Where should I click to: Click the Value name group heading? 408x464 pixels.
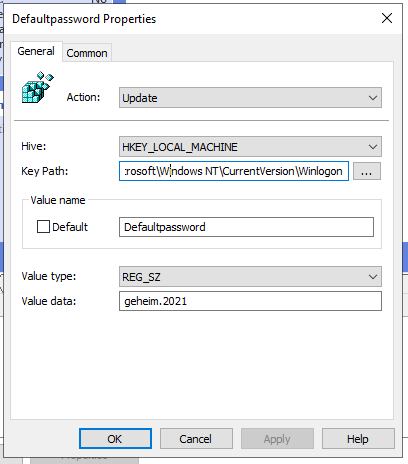pos(58,200)
